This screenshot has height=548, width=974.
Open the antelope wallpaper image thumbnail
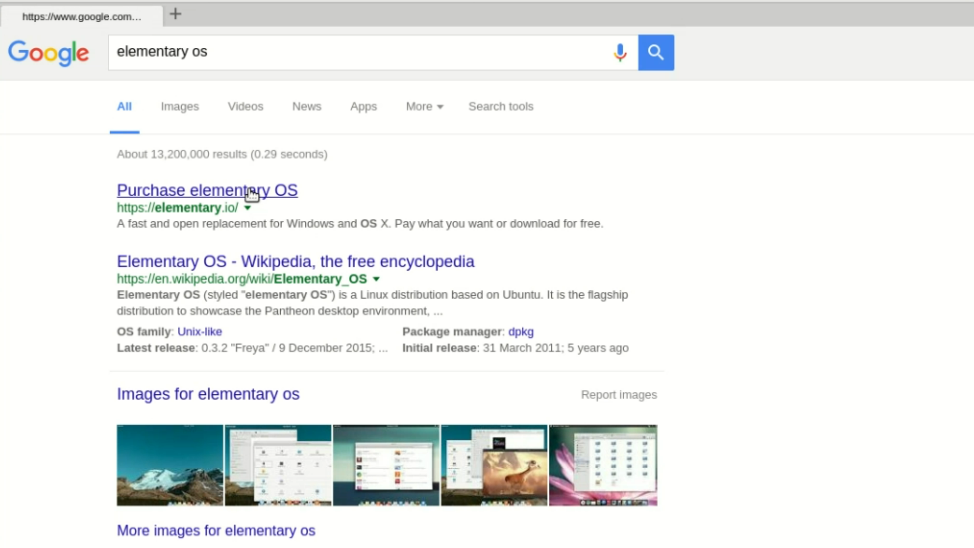click(x=494, y=465)
